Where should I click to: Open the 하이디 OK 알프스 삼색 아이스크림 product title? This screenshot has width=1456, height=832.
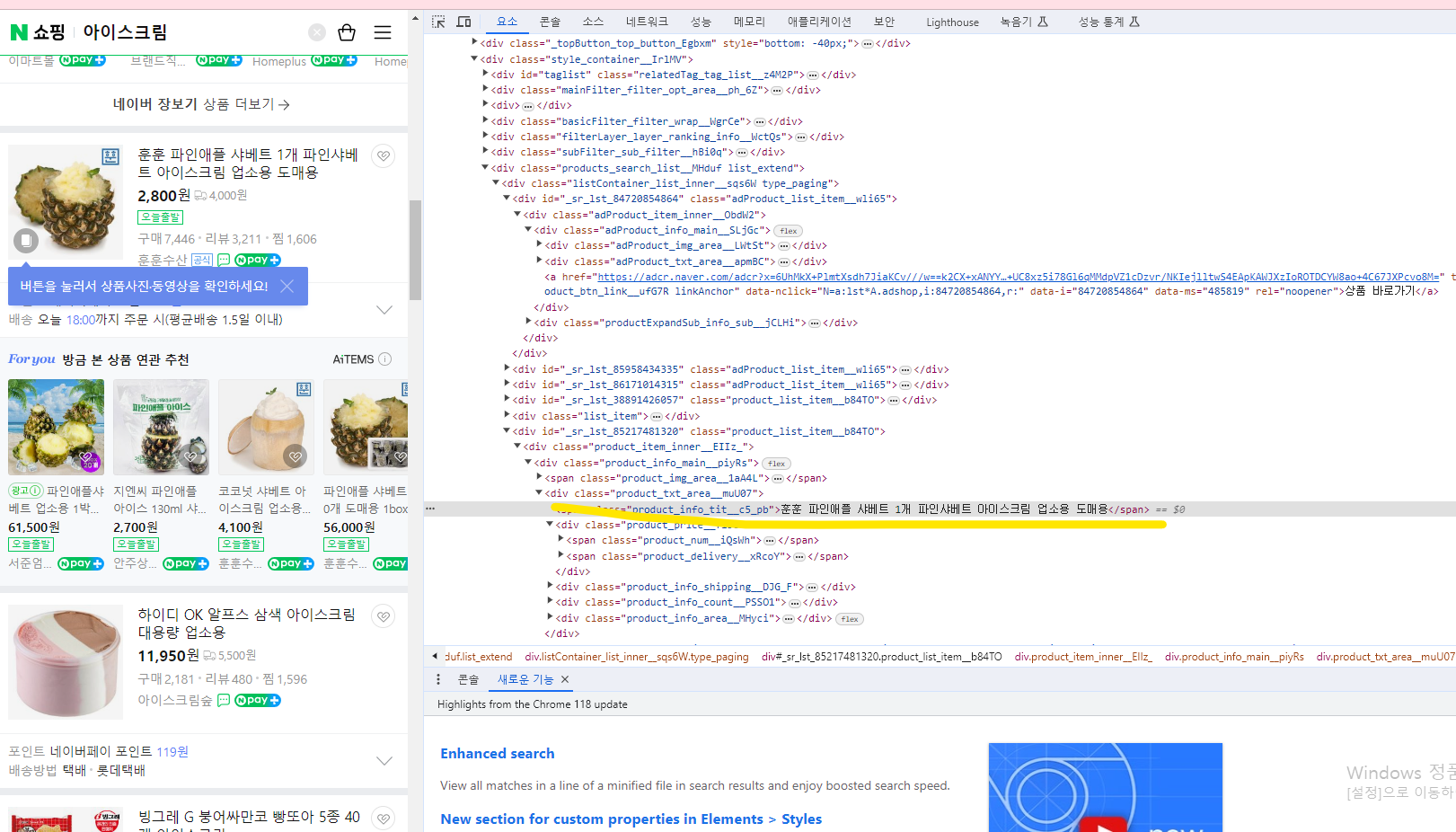pyautogui.click(x=246, y=624)
